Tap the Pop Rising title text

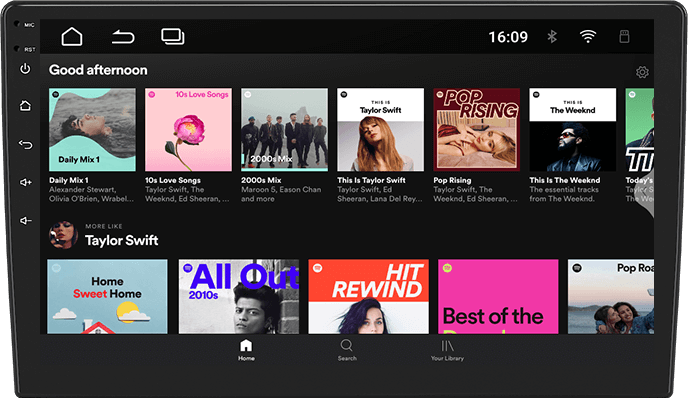point(452,180)
